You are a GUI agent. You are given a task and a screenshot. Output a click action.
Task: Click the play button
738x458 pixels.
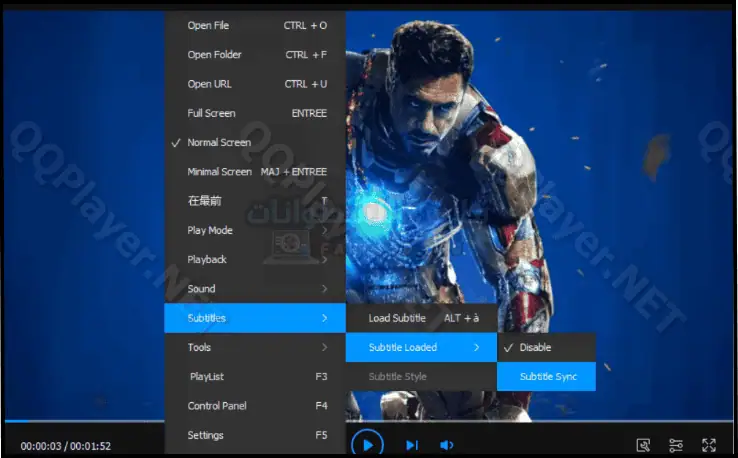367,444
